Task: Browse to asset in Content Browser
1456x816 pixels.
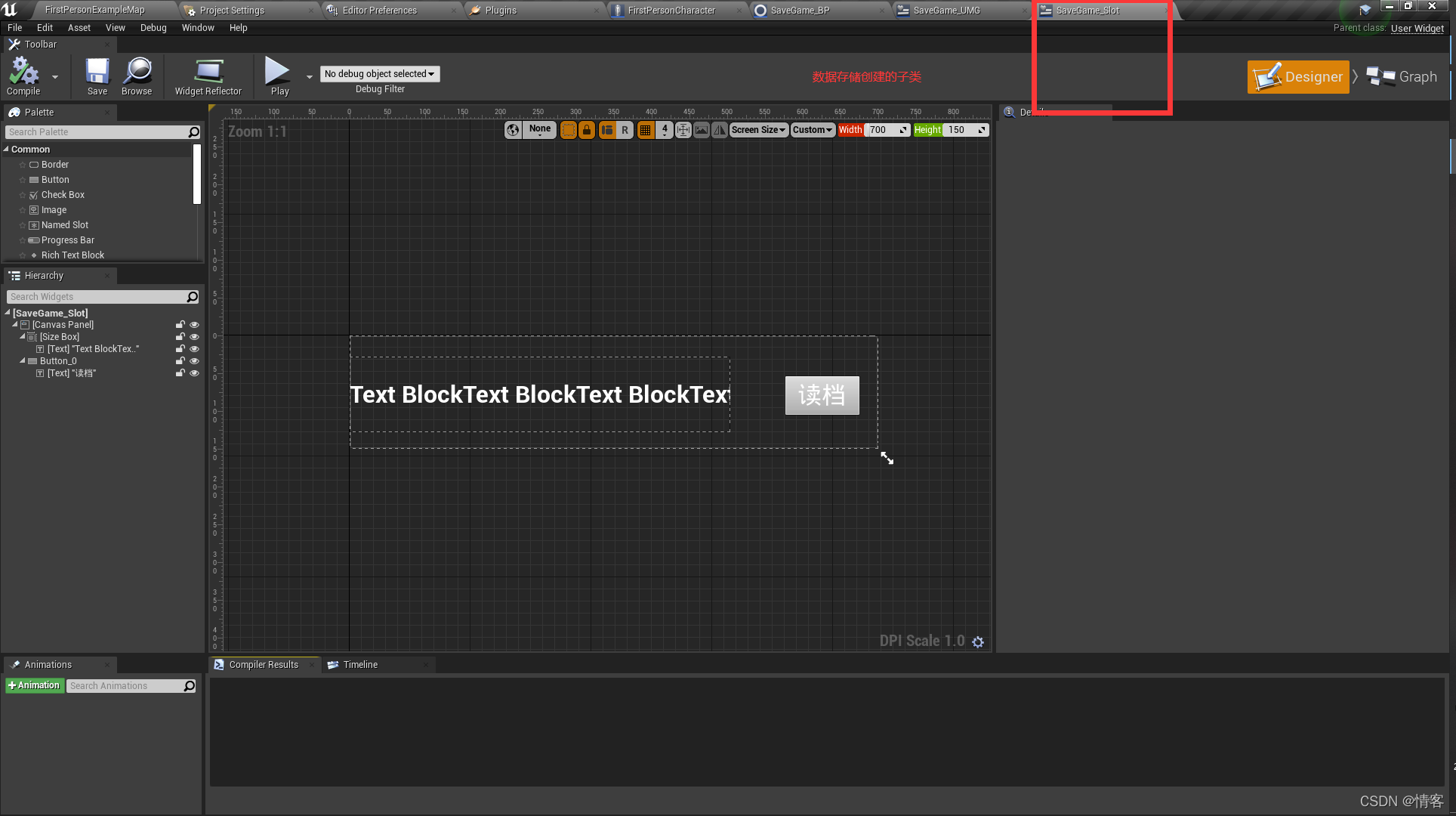Action: pyautogui.click(x=137, y=73)
